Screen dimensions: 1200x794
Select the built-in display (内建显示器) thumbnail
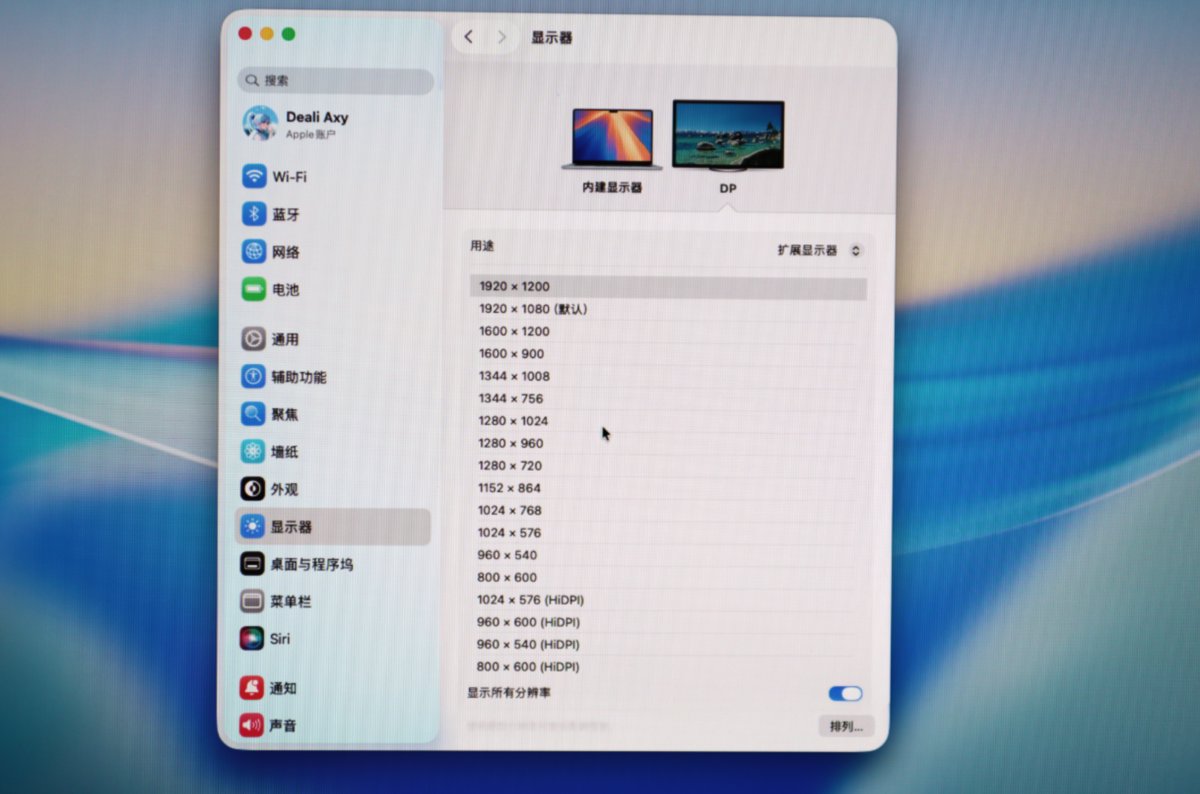click(x=612, y=140)
